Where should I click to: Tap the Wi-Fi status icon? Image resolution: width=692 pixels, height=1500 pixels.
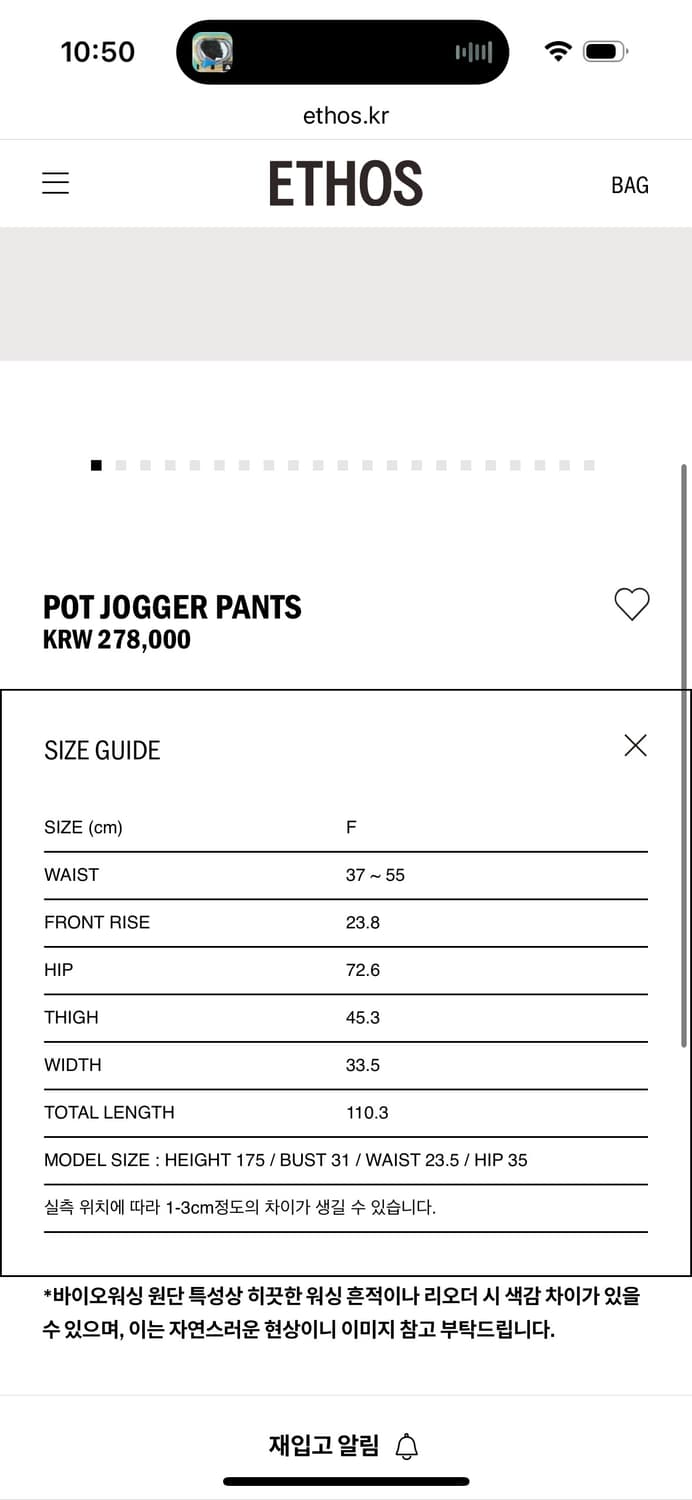[558, 51]
